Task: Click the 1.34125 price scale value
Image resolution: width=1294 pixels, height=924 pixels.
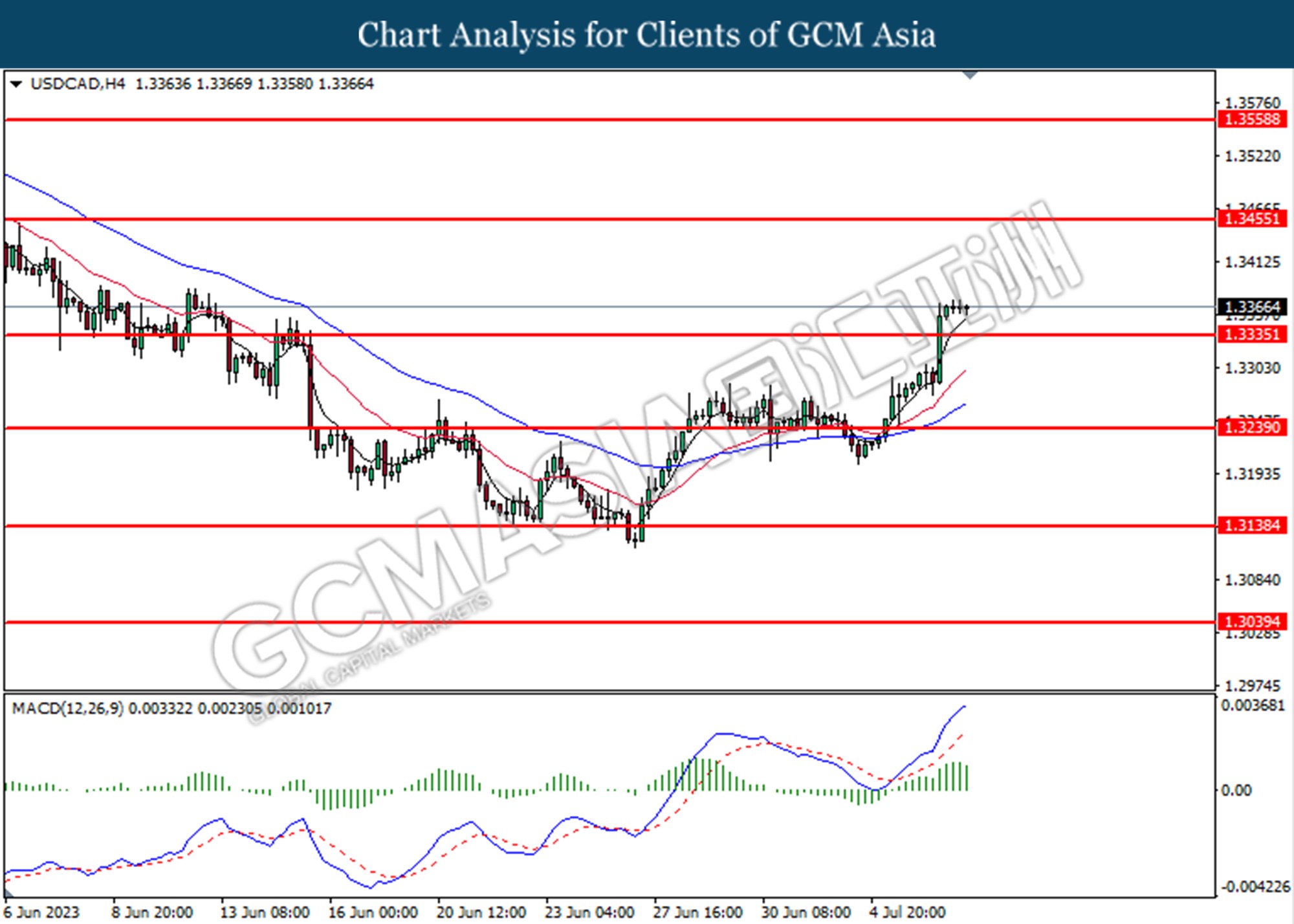Action: click(x=1253, y=262)
